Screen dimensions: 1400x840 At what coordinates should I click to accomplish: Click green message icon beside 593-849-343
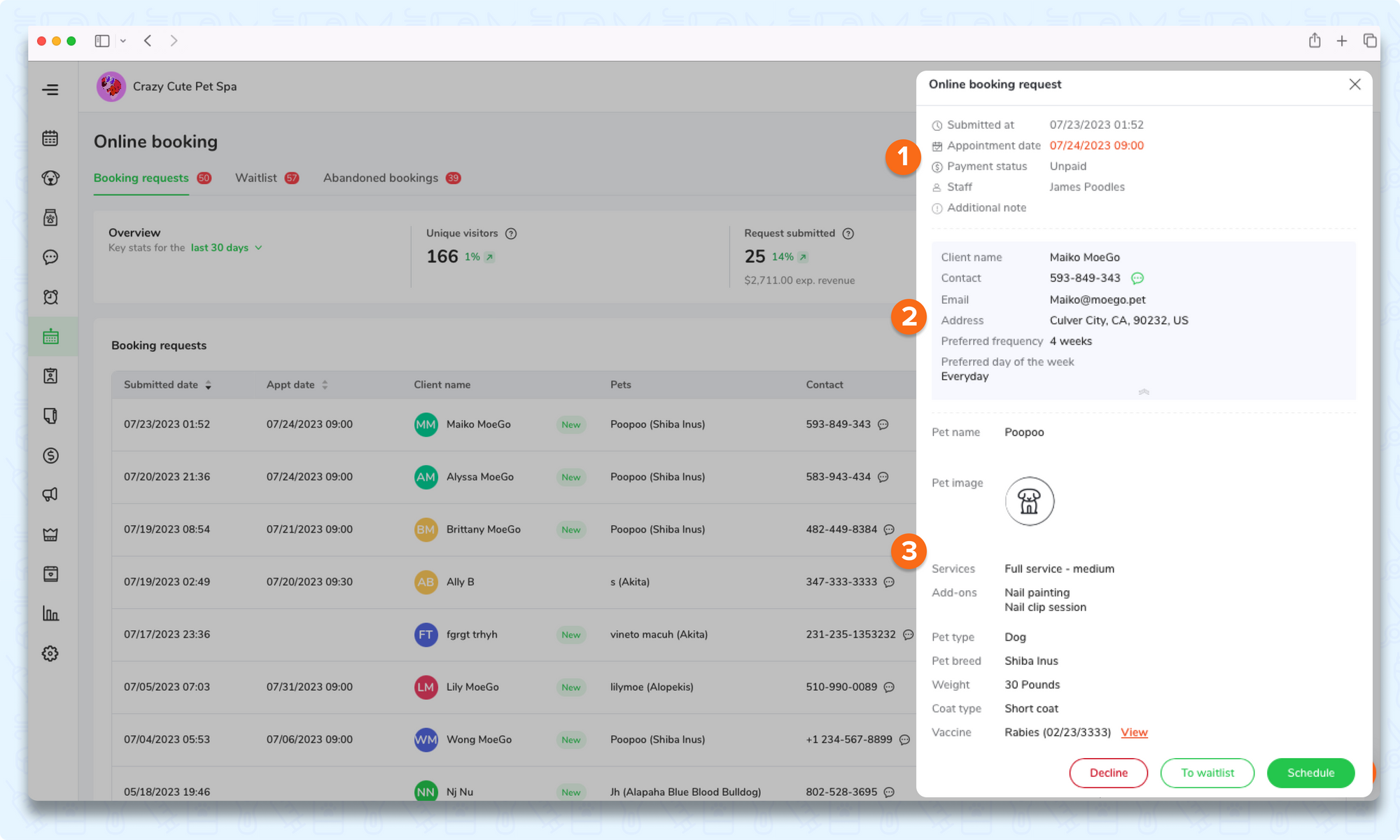1137,279
